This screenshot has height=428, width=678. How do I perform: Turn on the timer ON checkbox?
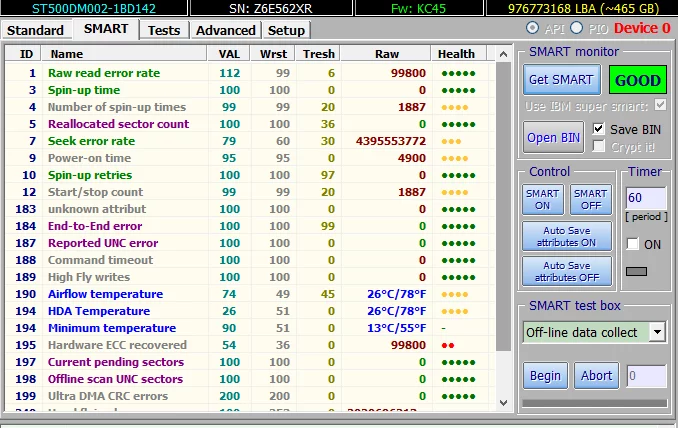tap(633, 244)
